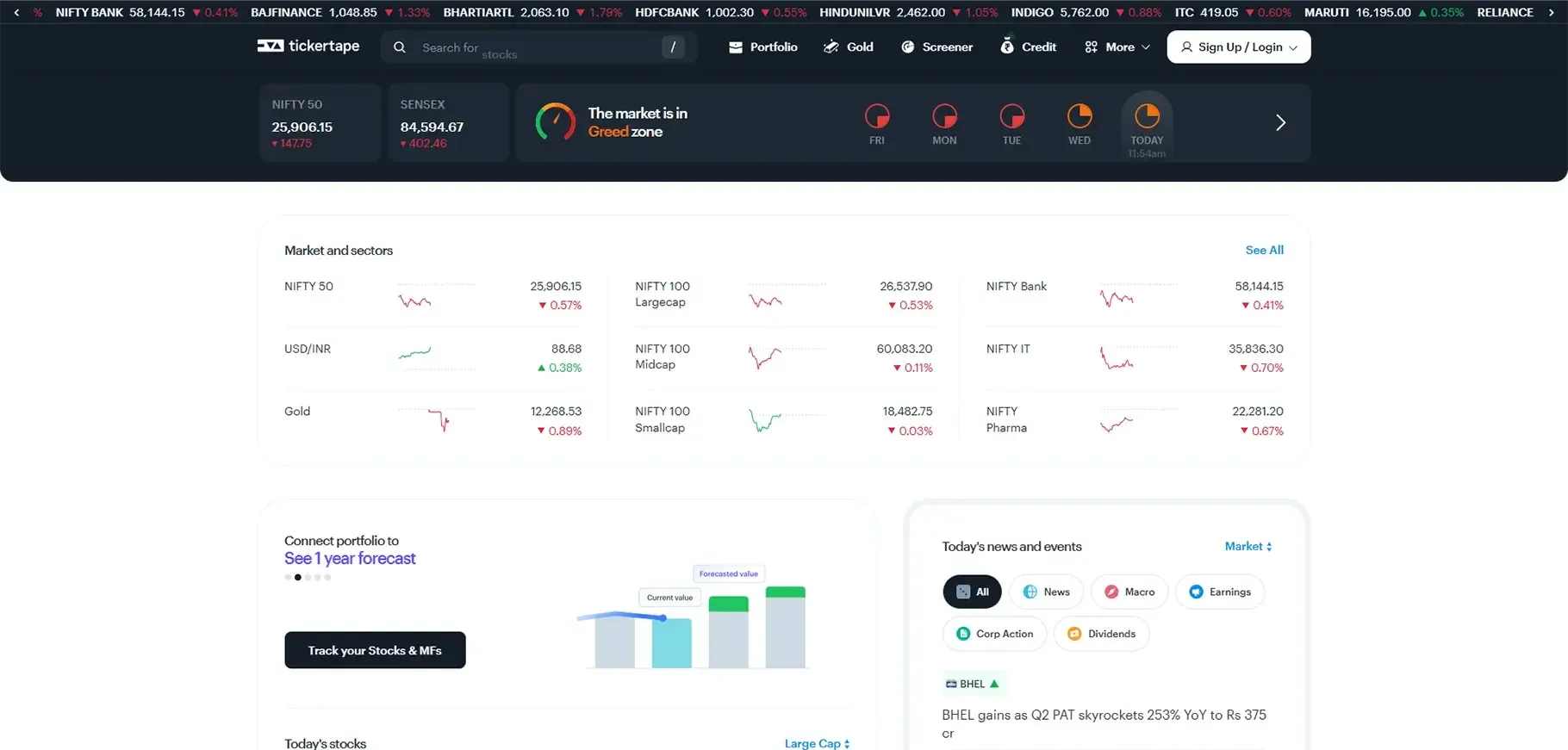
Task: Select Friday's market mood pie icon
Action: click(876, 116)
